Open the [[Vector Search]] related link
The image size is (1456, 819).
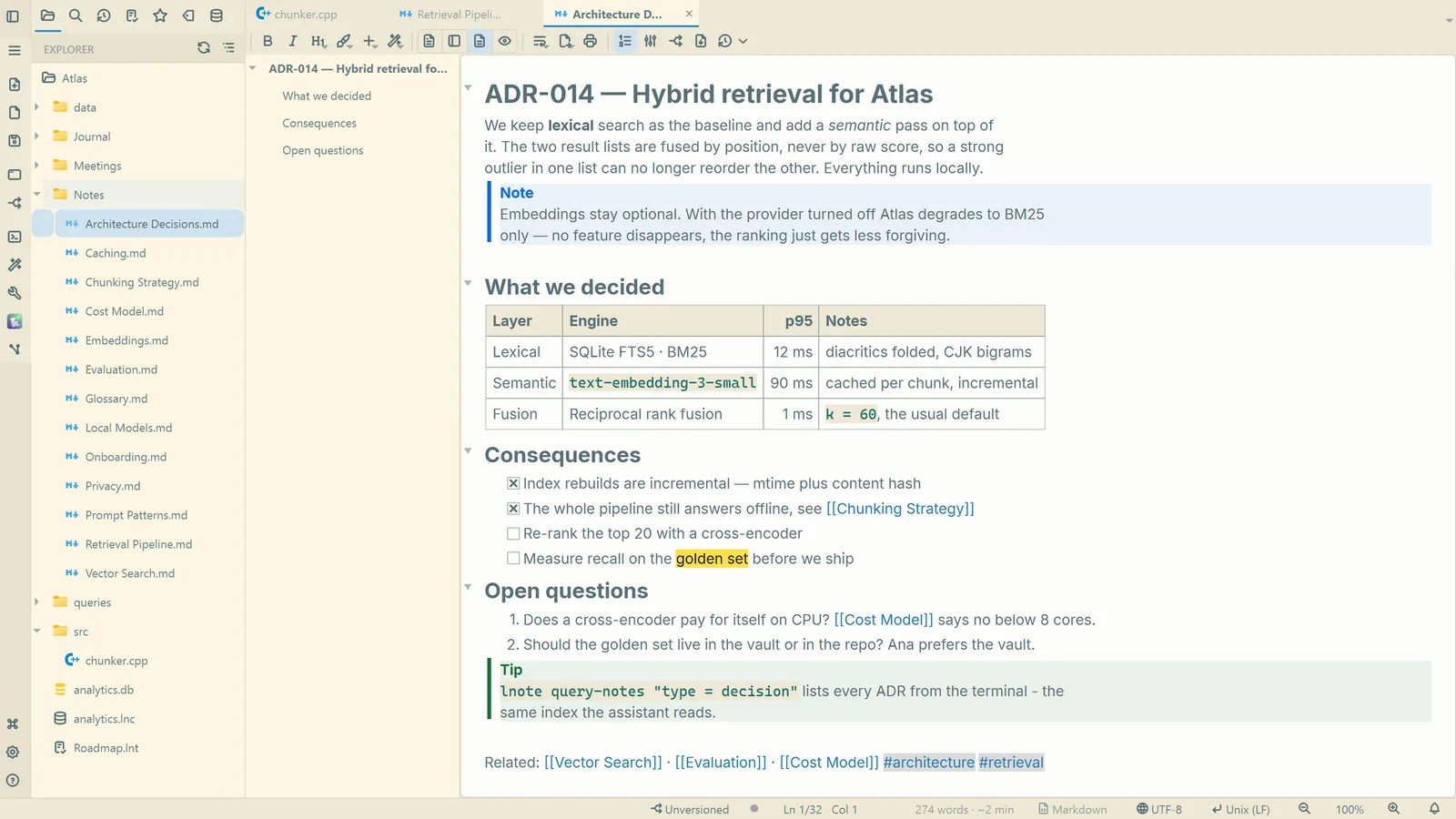click(603, 763)
